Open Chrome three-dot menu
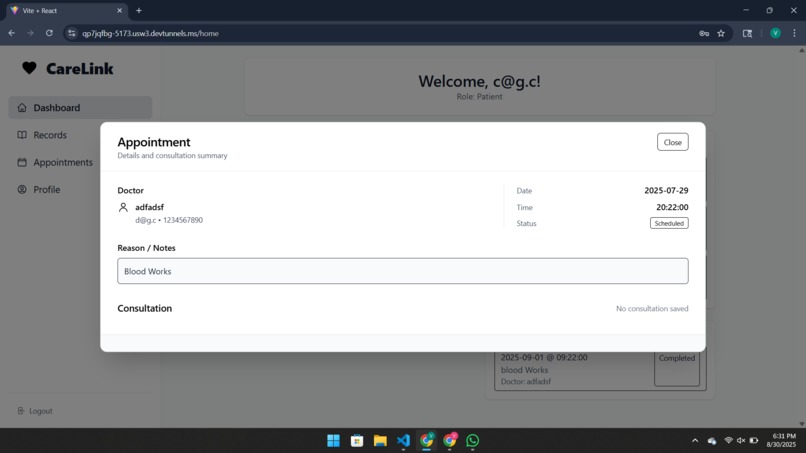Viewport: 806px width, 453px height. pos(794,33)
